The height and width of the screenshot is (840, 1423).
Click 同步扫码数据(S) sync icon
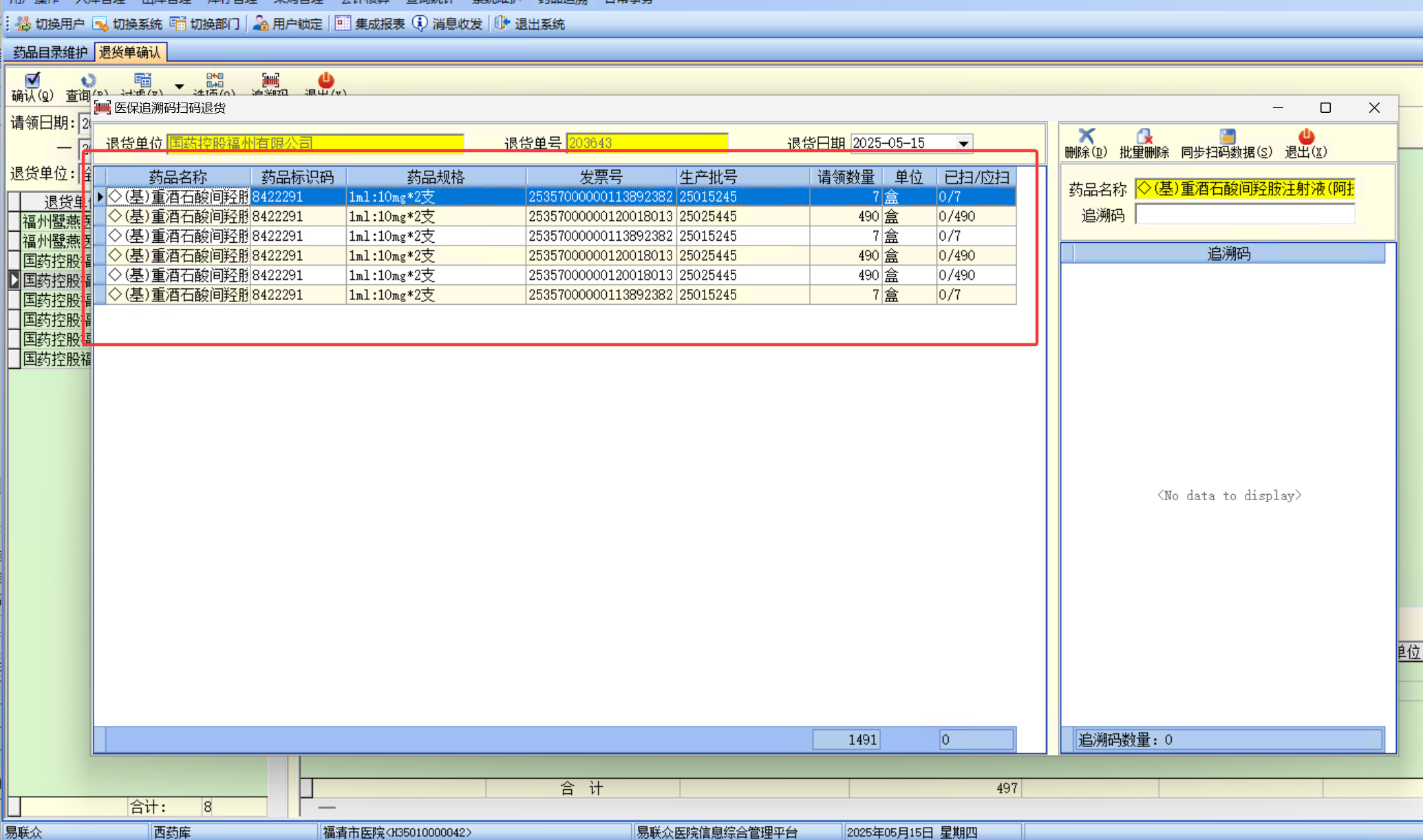(1227, 136)
